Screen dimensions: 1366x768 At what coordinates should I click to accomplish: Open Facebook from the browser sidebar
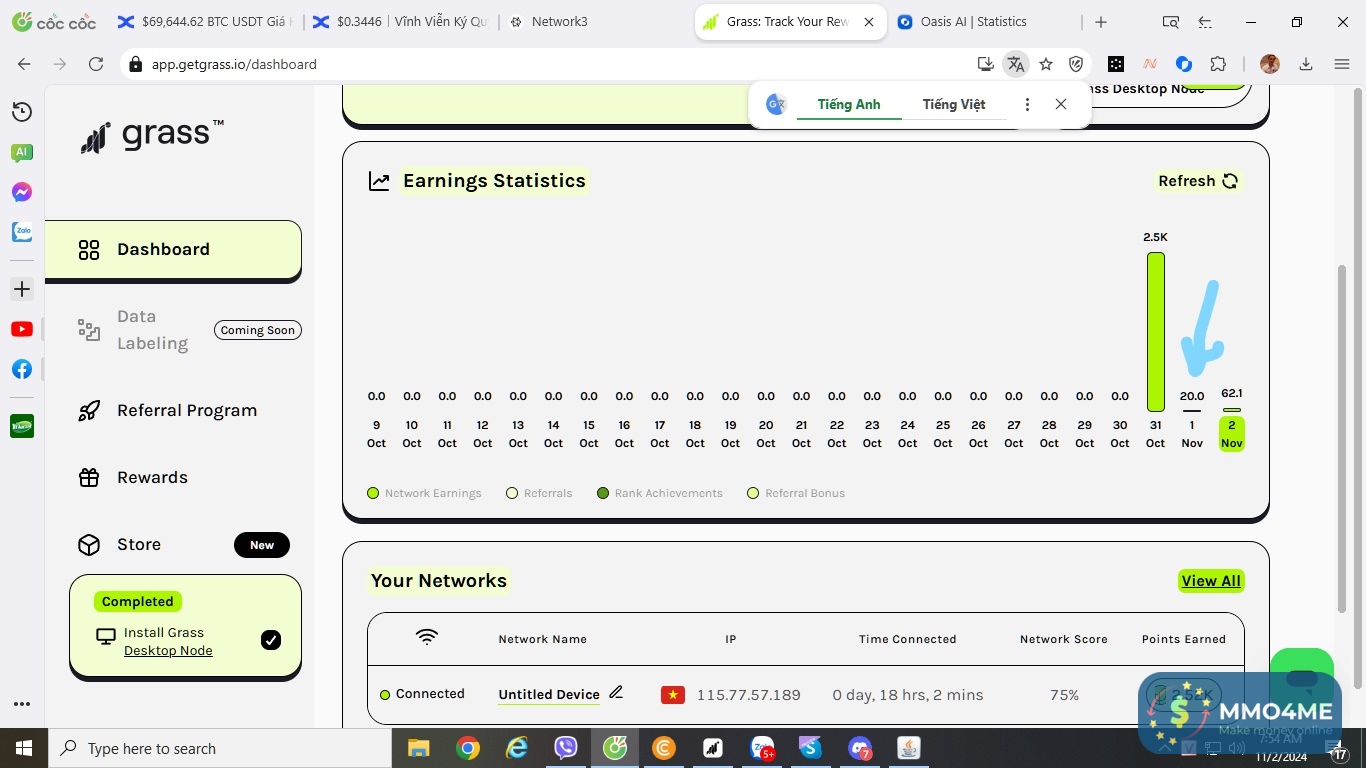(x=22, y=369)
